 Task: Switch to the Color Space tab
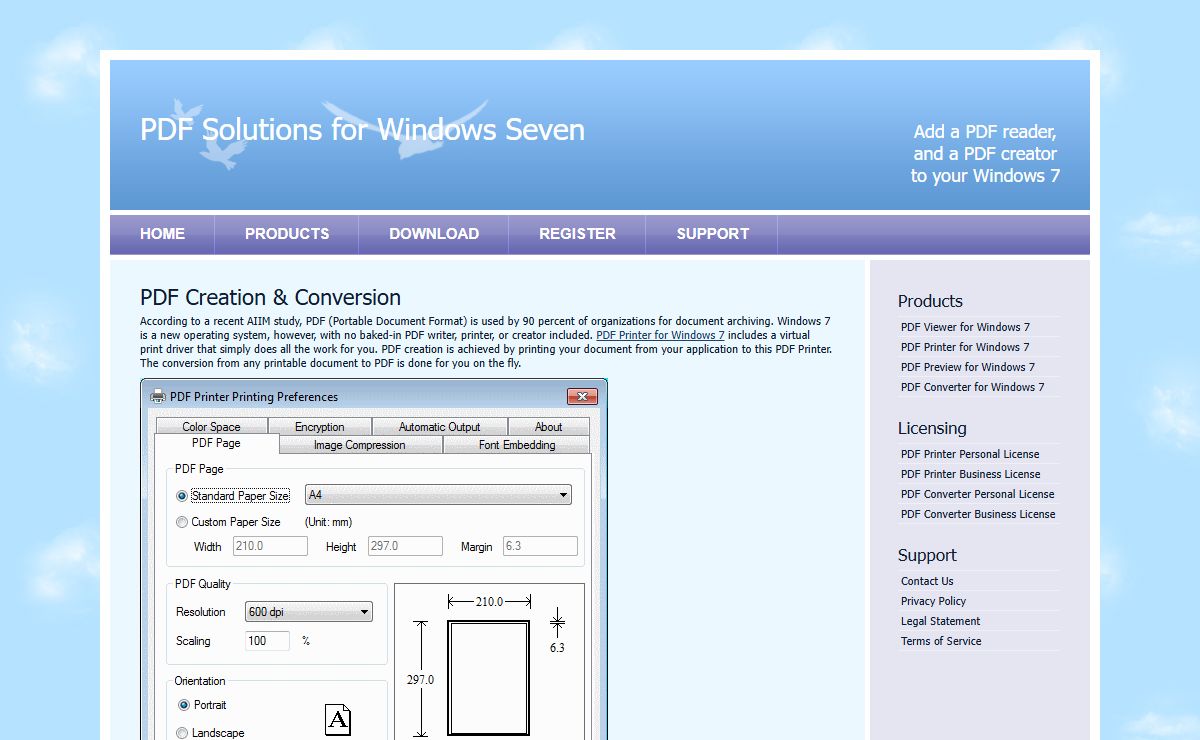[211, 427]
